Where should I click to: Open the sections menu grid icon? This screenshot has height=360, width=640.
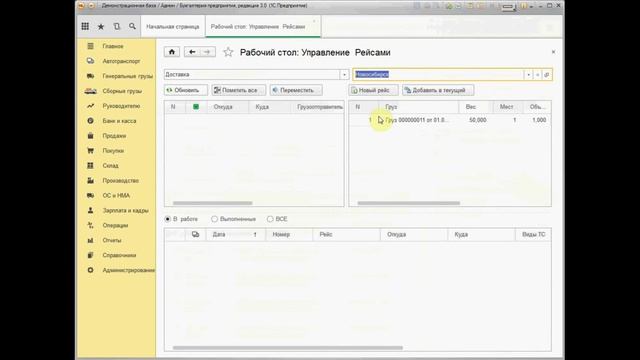pos(85,26)
